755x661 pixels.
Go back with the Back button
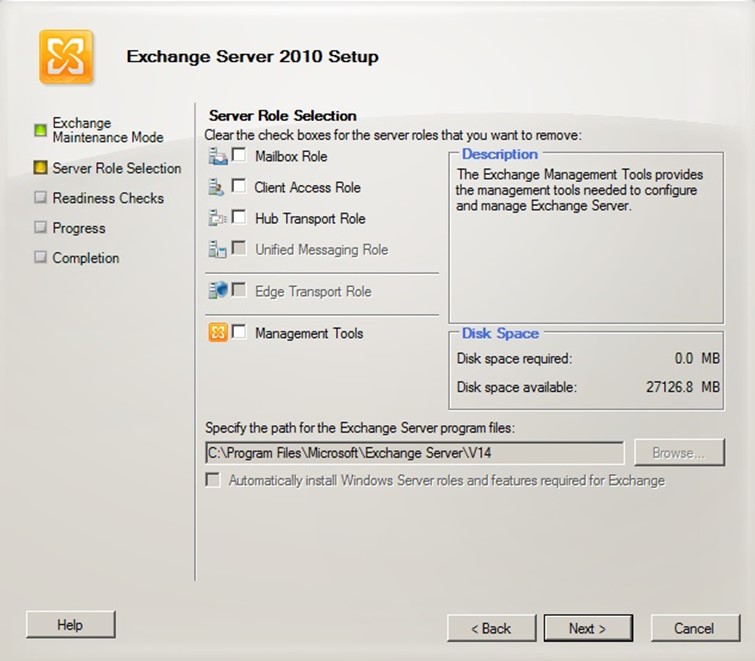[x=491, y=628]
